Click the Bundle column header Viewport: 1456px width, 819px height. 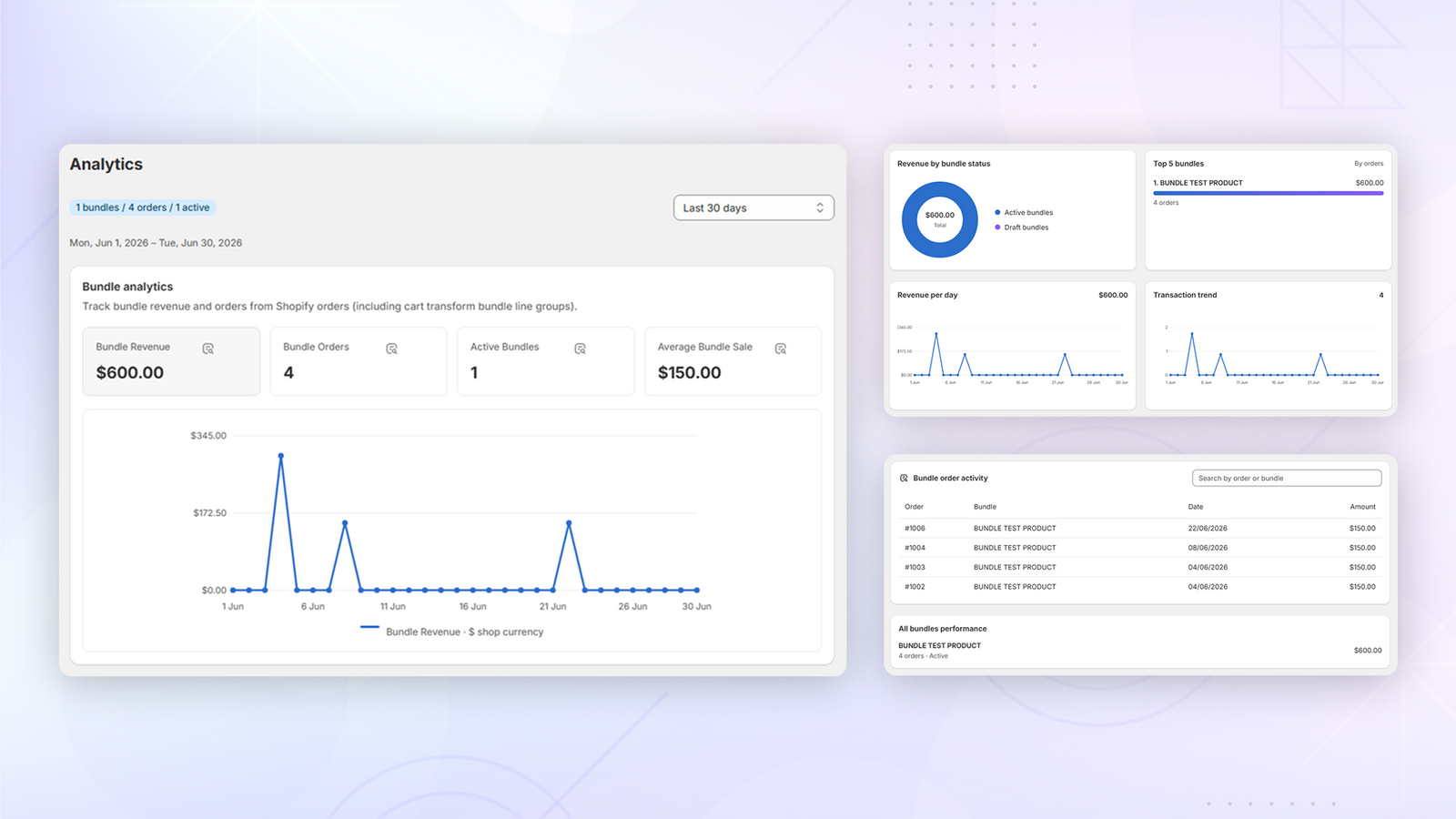985,507
